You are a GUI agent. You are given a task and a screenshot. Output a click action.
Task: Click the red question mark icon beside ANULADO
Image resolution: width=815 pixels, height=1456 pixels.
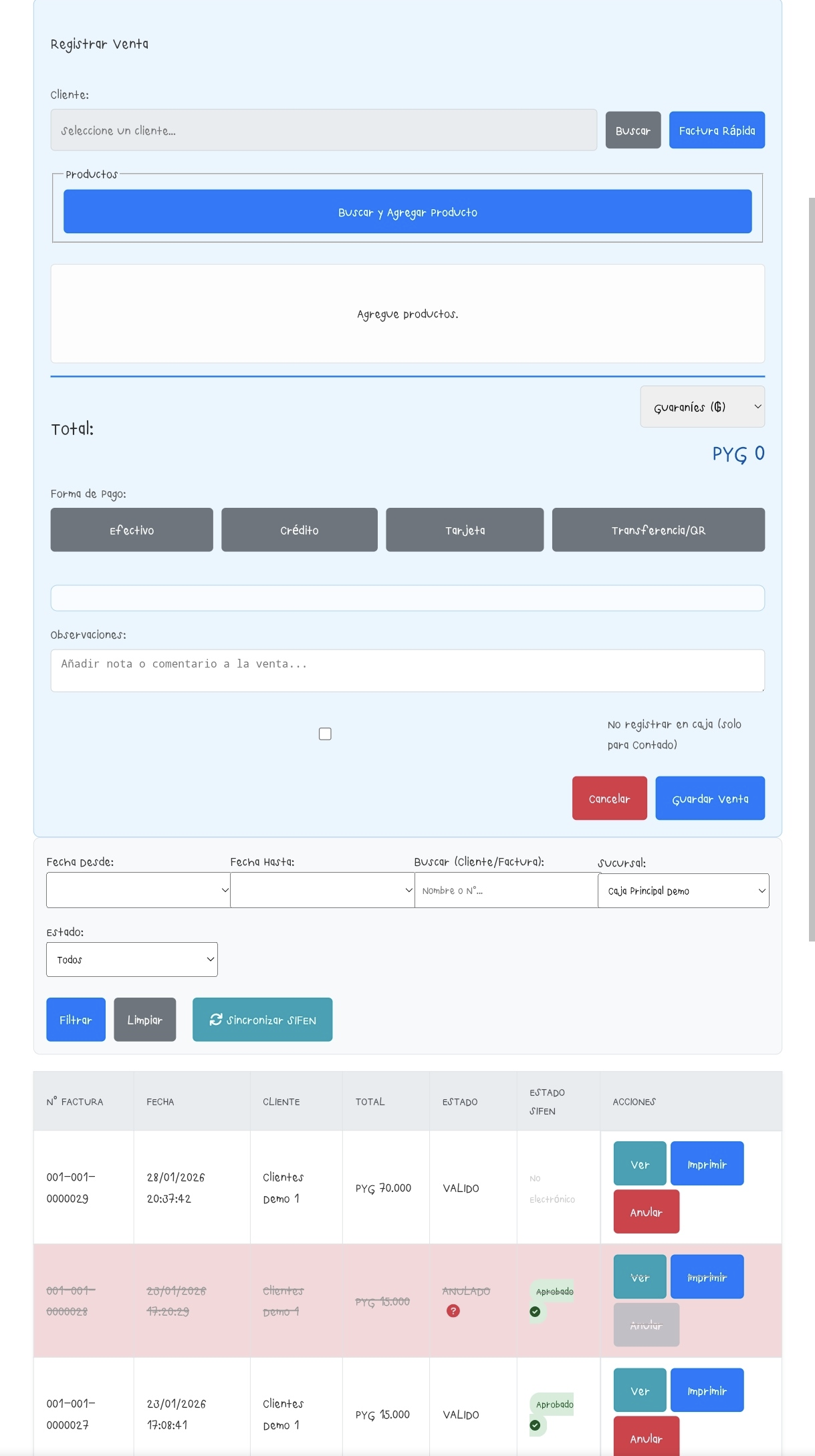pyautogui.click(x=453, y=1311)
